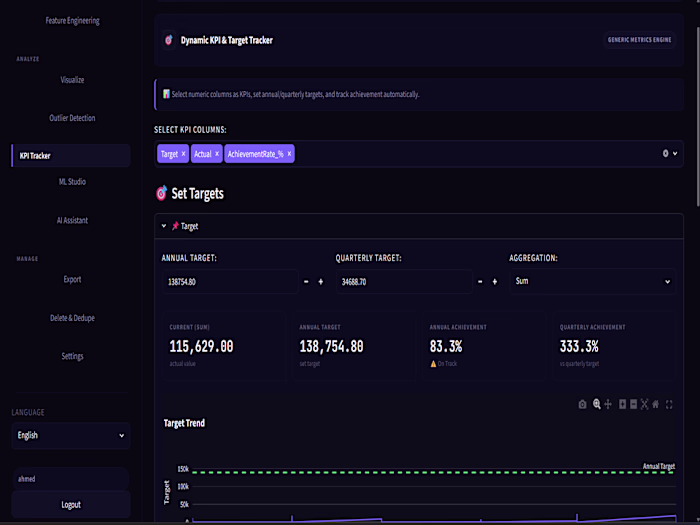Click the page vertical scrollbar

(x=697, y=116)
